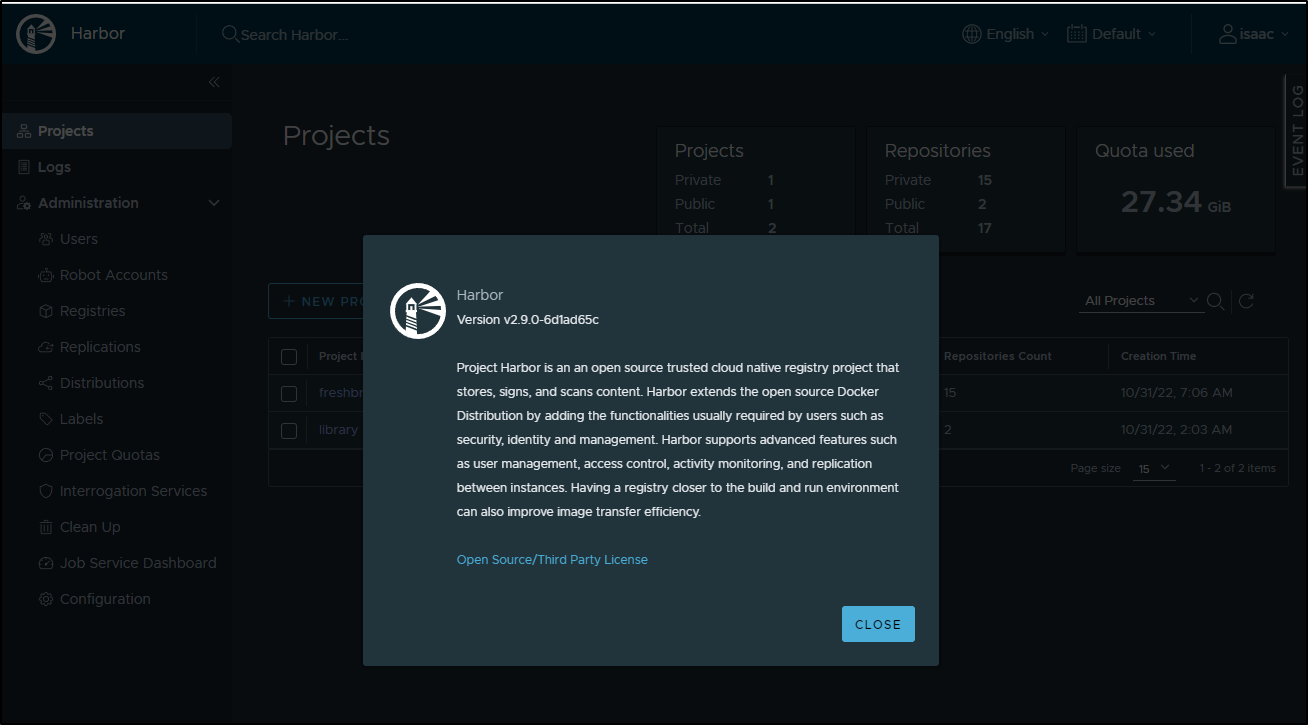Collapse the Administration section chevron
Screen dimensions: 1308x725
[x=213, y=203]
